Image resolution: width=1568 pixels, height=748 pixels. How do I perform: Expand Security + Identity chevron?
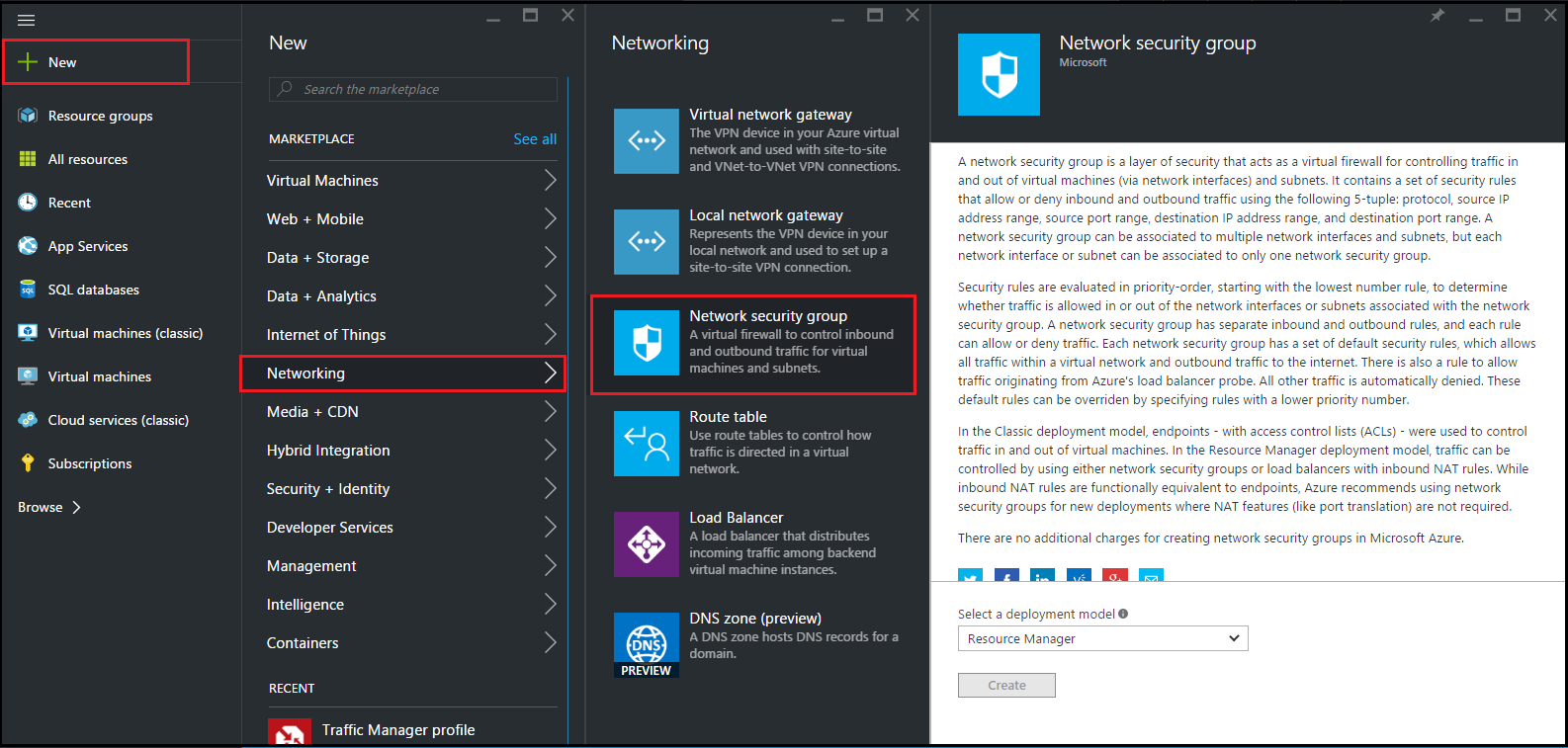(x=550, y=488)
